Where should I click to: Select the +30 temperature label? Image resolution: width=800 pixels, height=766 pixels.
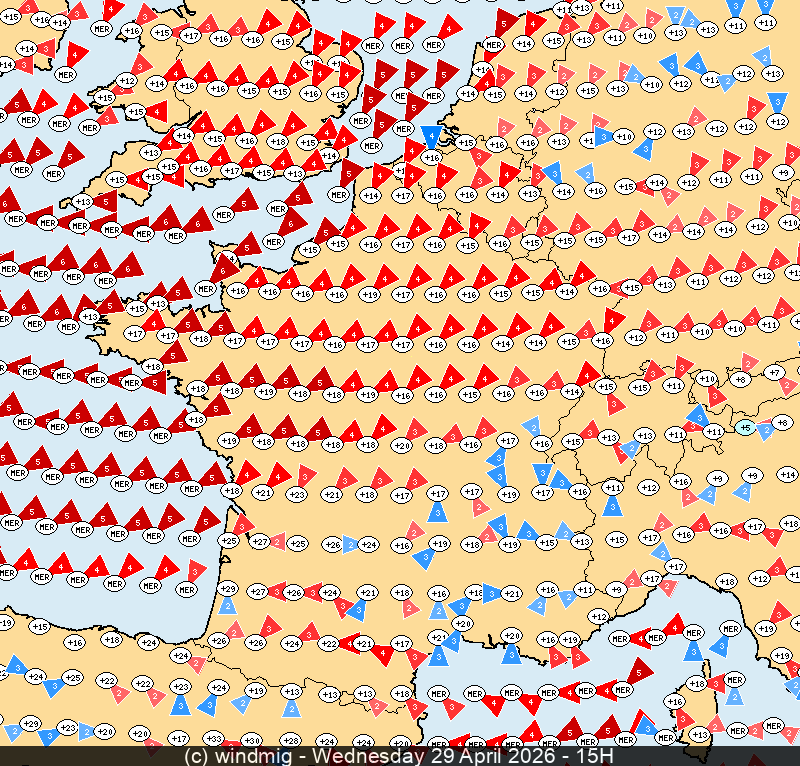point(252,740)
